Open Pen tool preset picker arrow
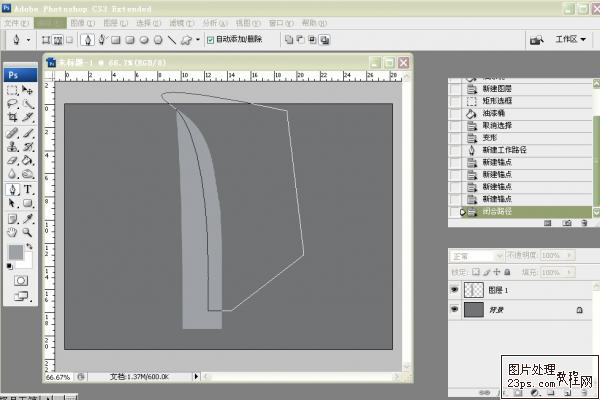 28,40
